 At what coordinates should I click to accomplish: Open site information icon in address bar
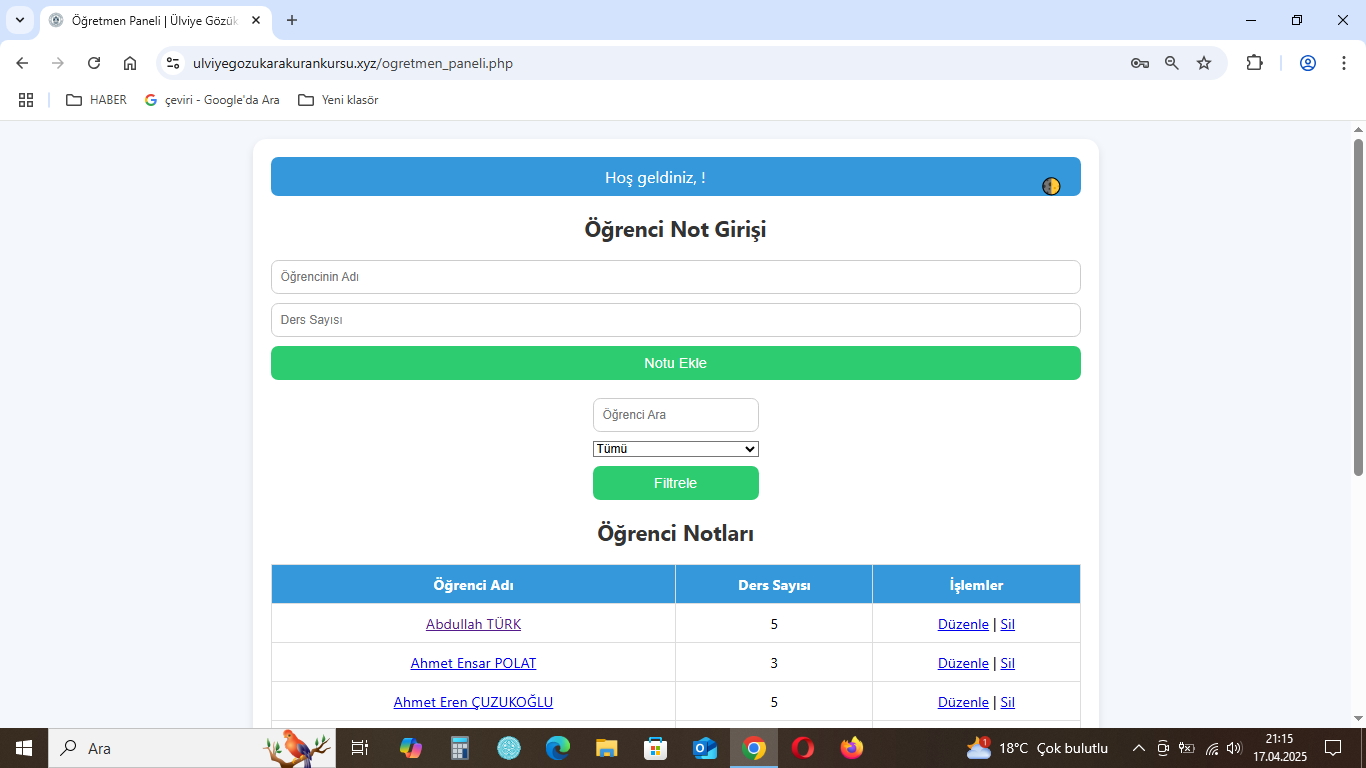click(x=173, y=63)
